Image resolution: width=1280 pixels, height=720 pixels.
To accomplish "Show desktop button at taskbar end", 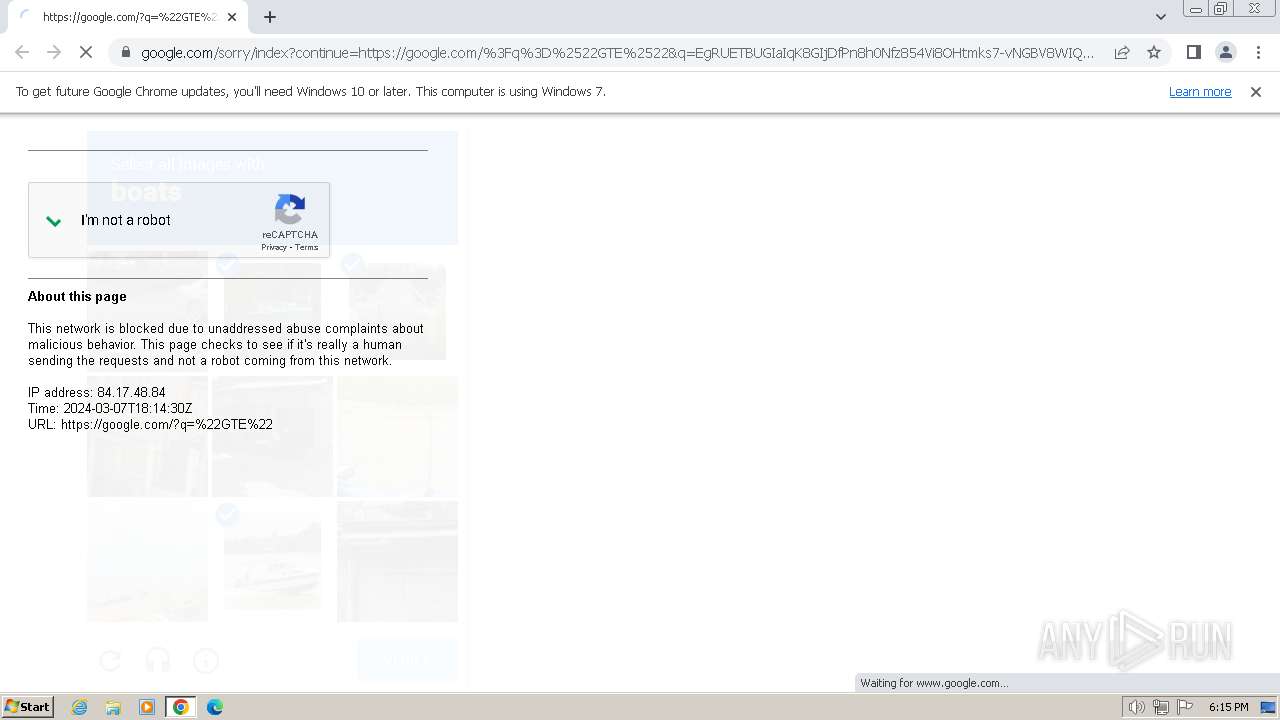I will pyautogui.click(x=1268, y=707).
